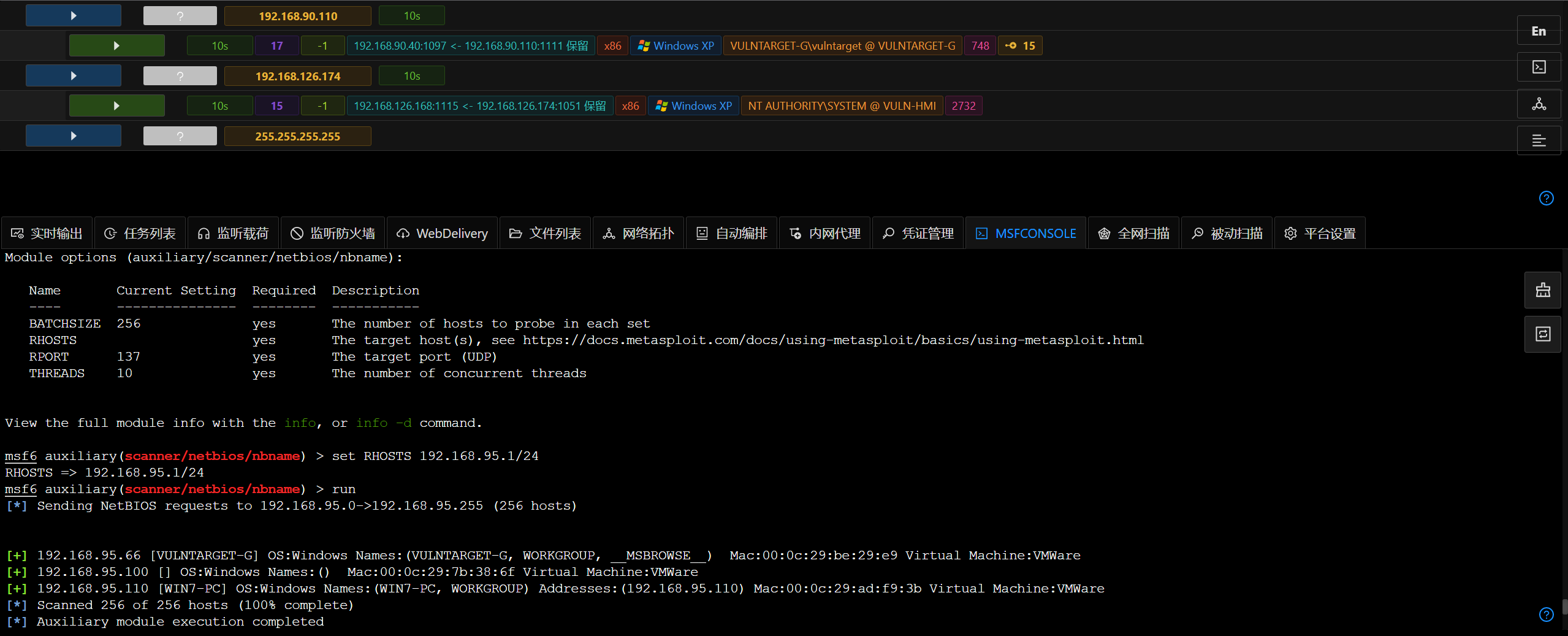The width and height of the screenshot is (1568, 636).
Task: Open the 实时输出 tab
Action: coord(47,233)
